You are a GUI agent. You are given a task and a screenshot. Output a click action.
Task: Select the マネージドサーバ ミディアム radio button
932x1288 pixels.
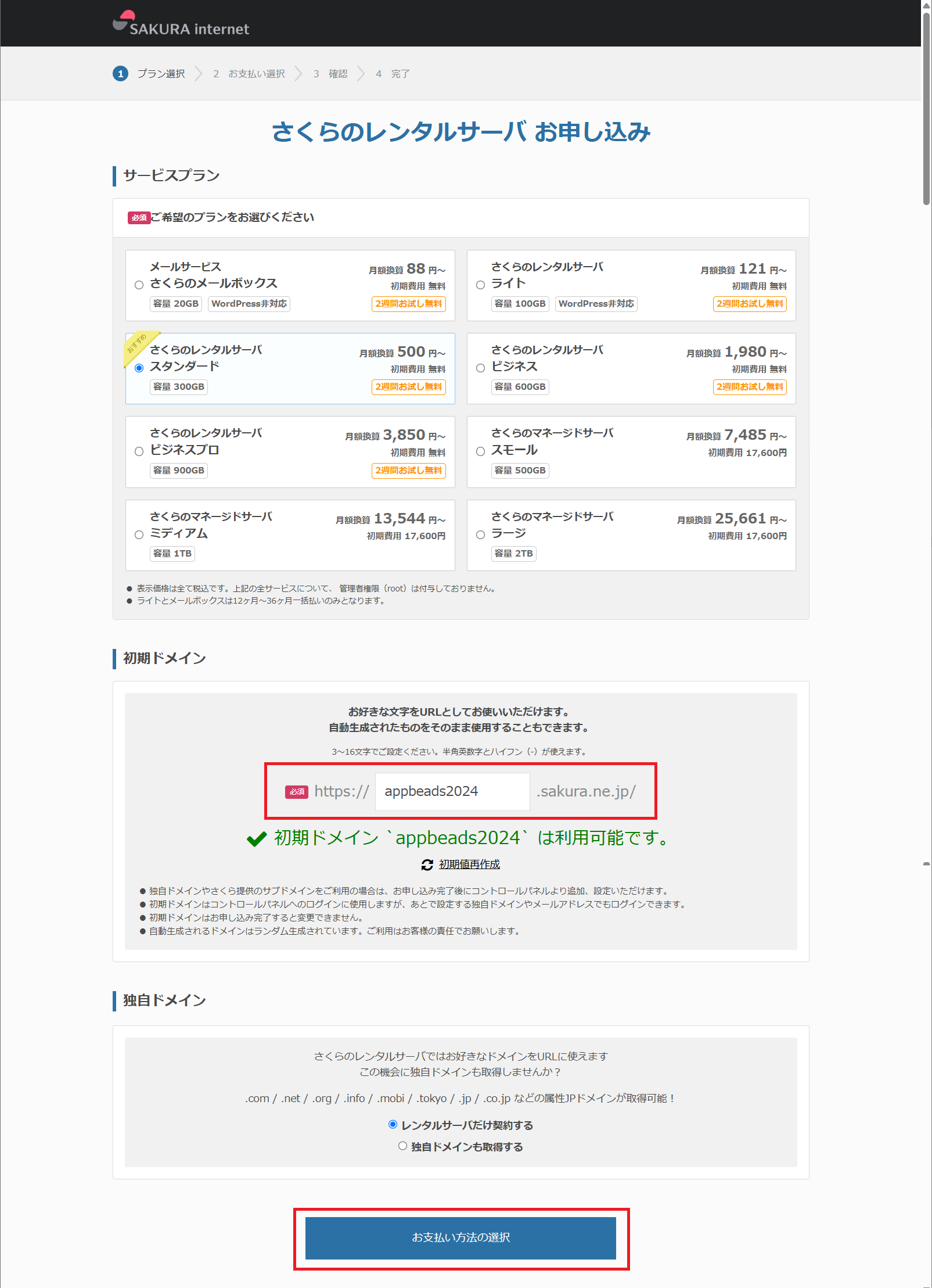coord(139,534)
